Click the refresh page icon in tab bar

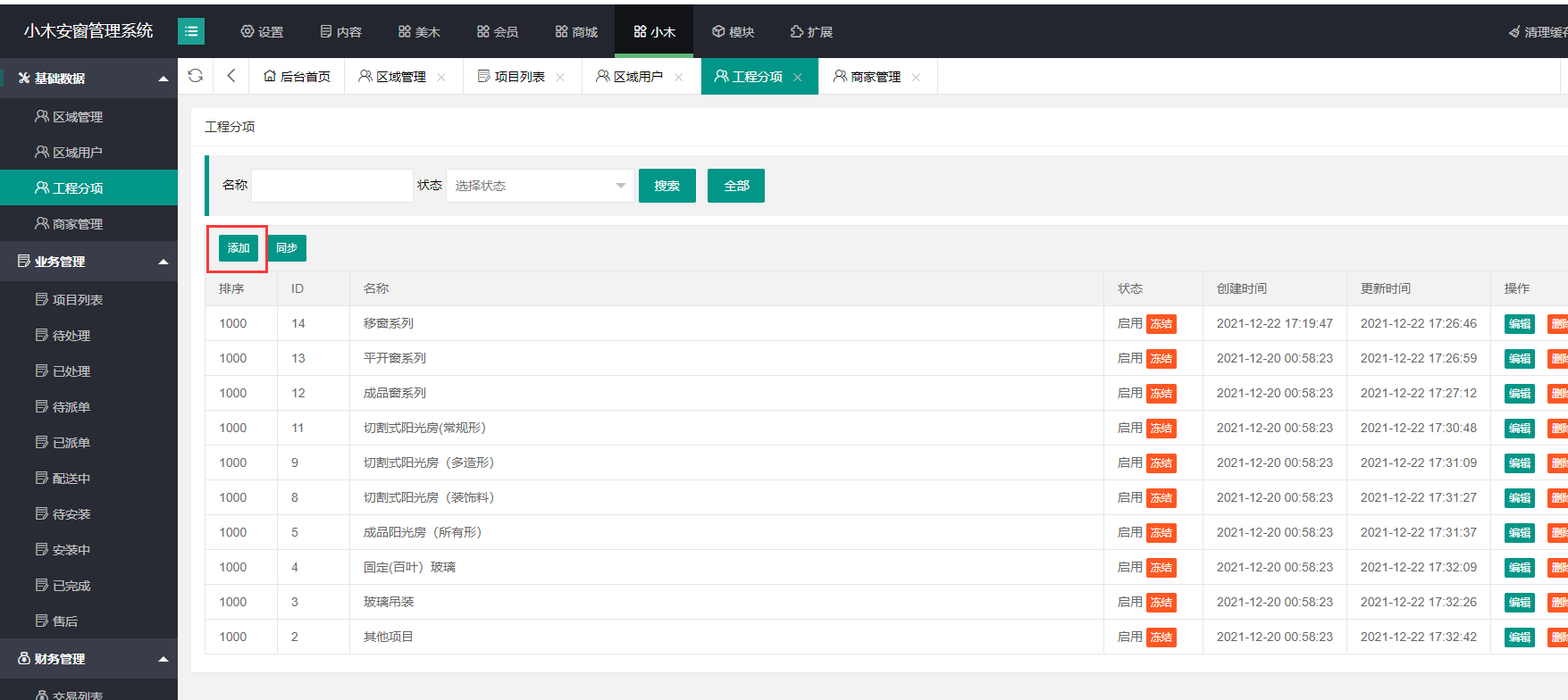195,76
